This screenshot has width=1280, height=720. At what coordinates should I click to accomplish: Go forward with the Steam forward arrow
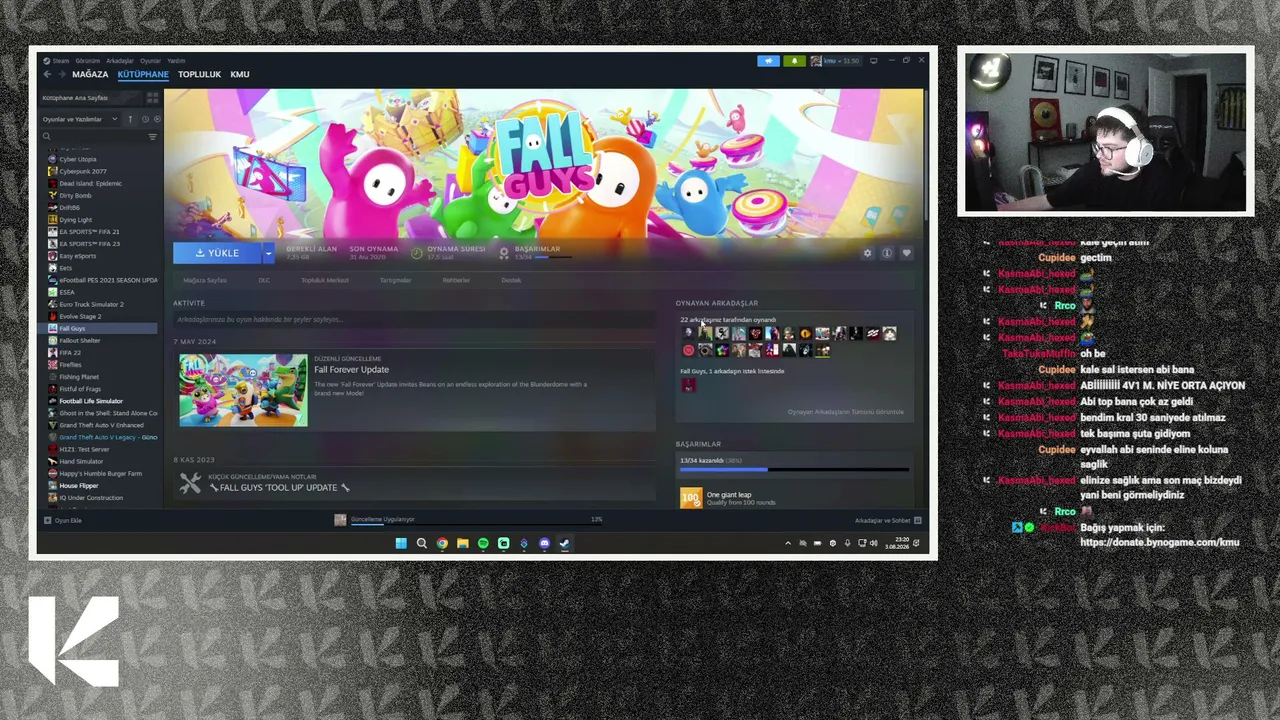(x=61, y=74)
